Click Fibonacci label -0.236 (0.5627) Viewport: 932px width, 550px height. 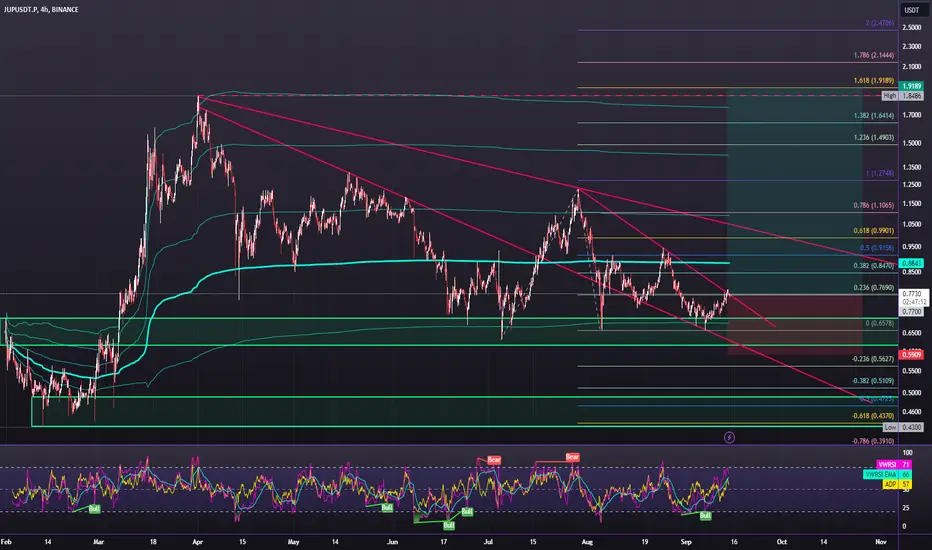point(873,359)
